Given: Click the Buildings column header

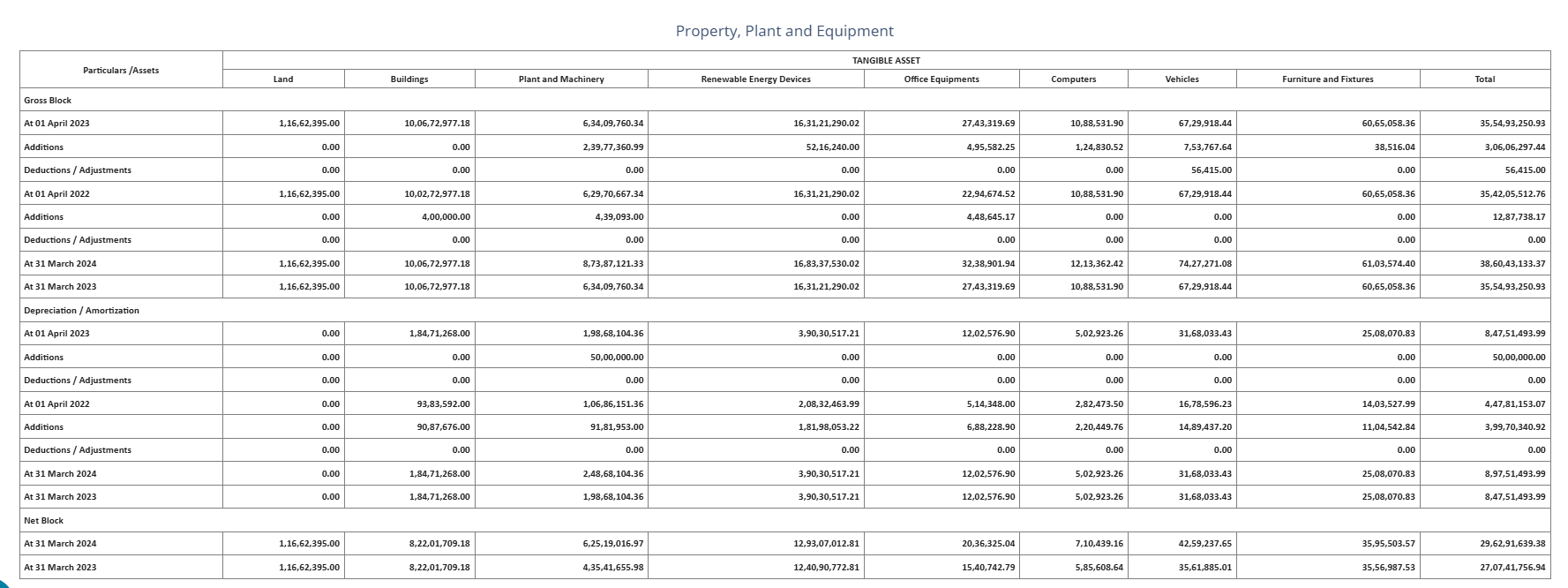Looking at the screenshot, I should (409, 79).
